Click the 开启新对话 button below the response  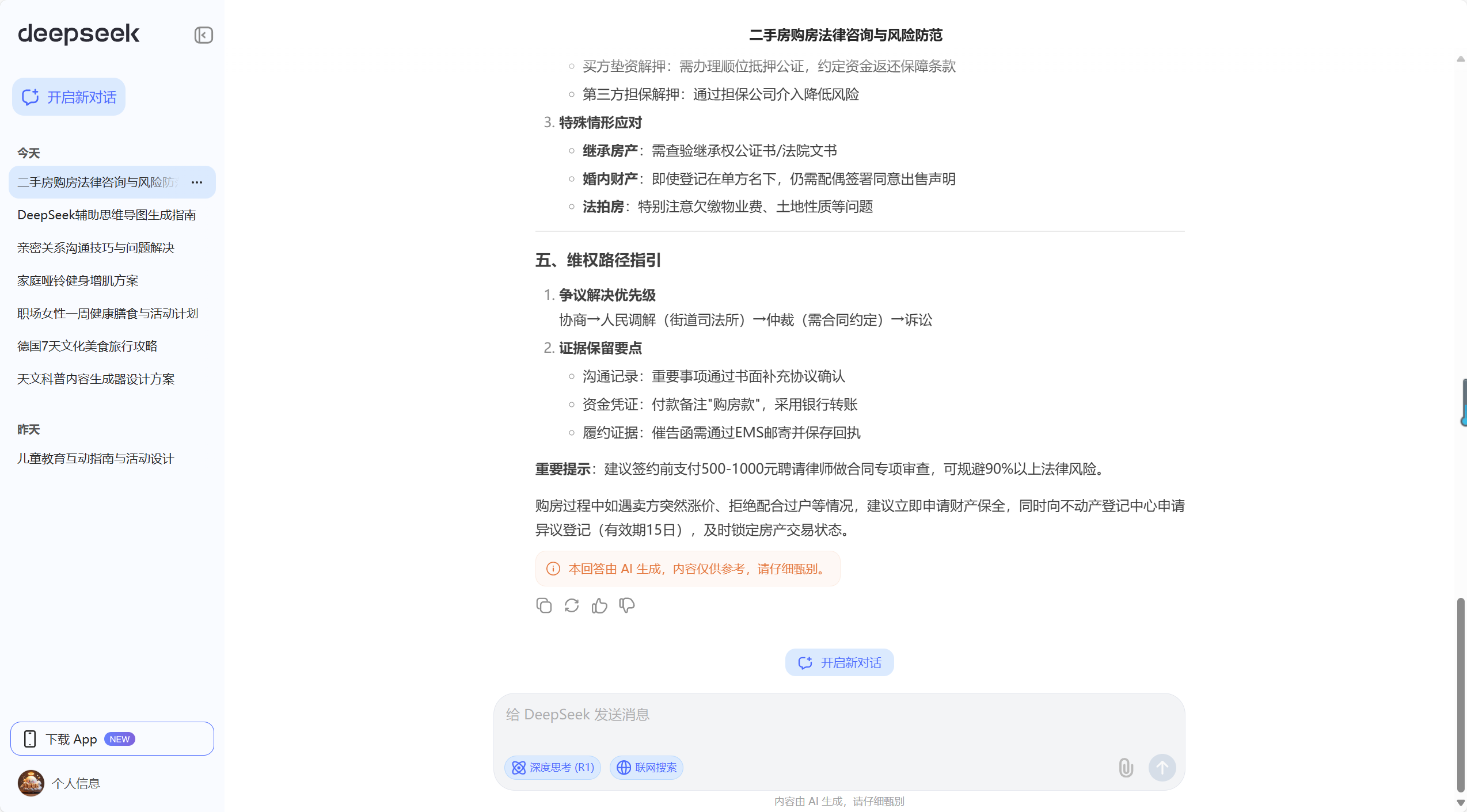pos(839,662)
